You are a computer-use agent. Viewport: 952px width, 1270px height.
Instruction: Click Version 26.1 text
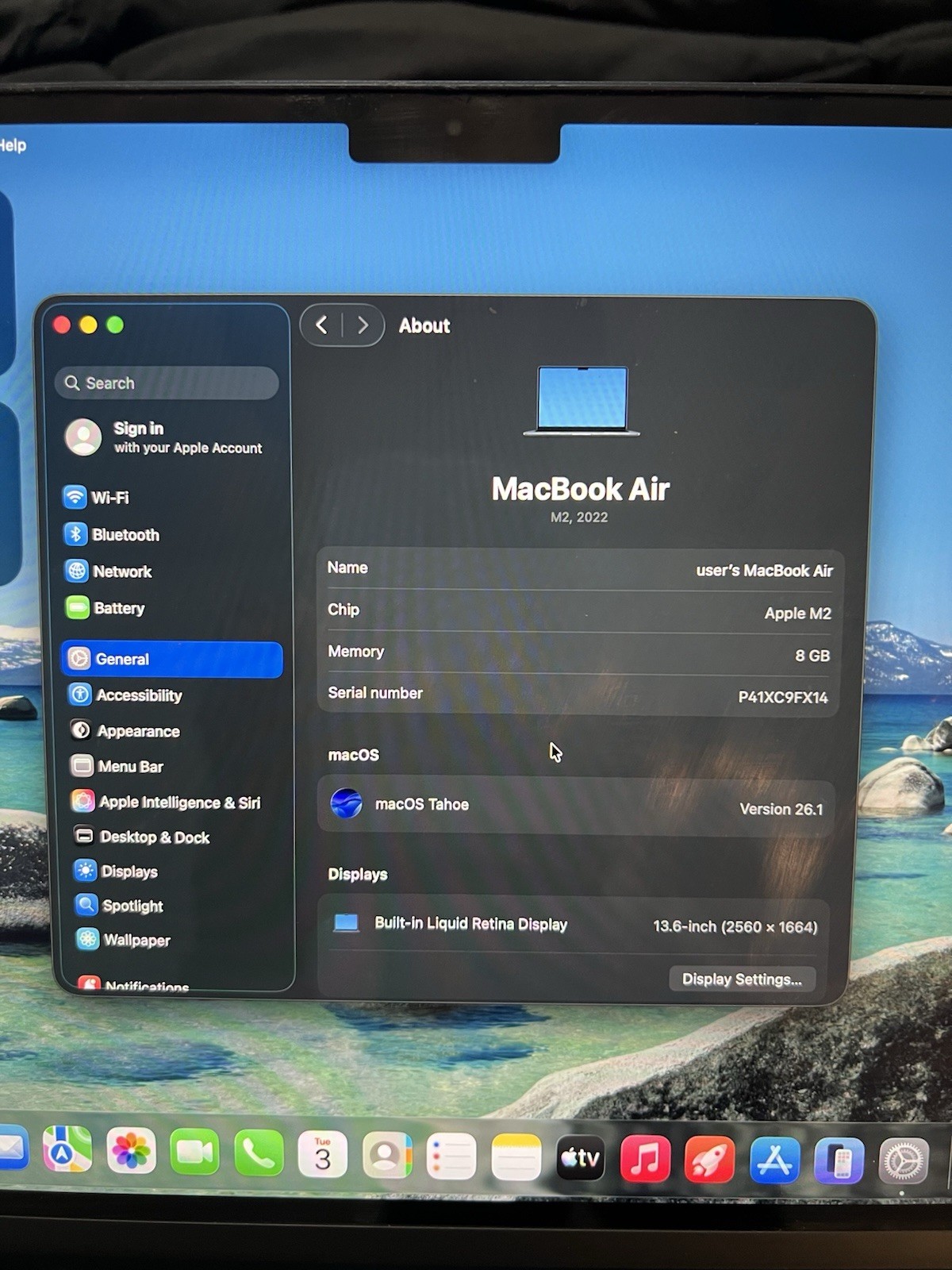[781, 809]
